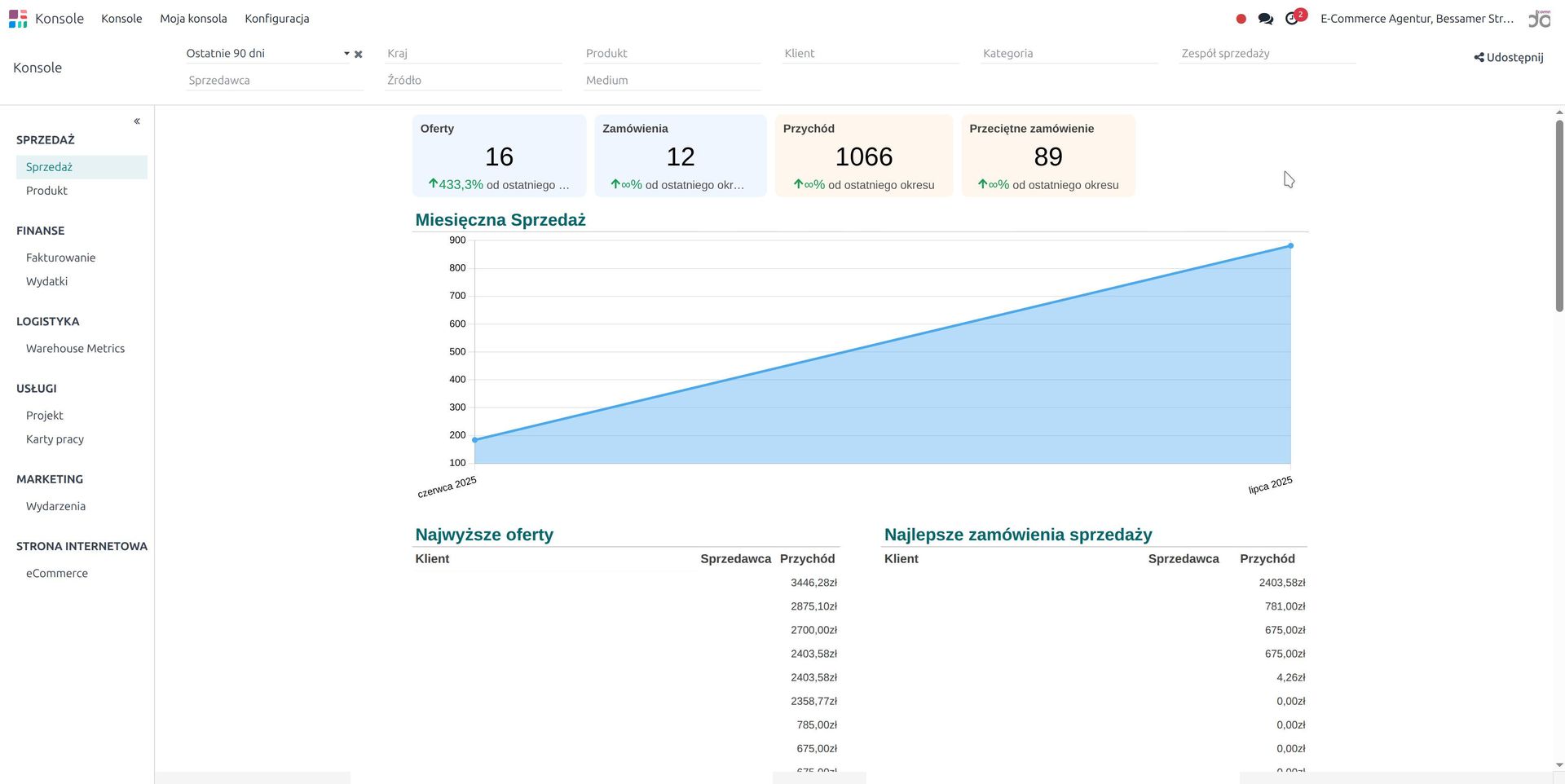This screenshot has width=1565, height=784.
Task: Open the Zespół sprzedaży filter field
Action: click(1267, 54)
